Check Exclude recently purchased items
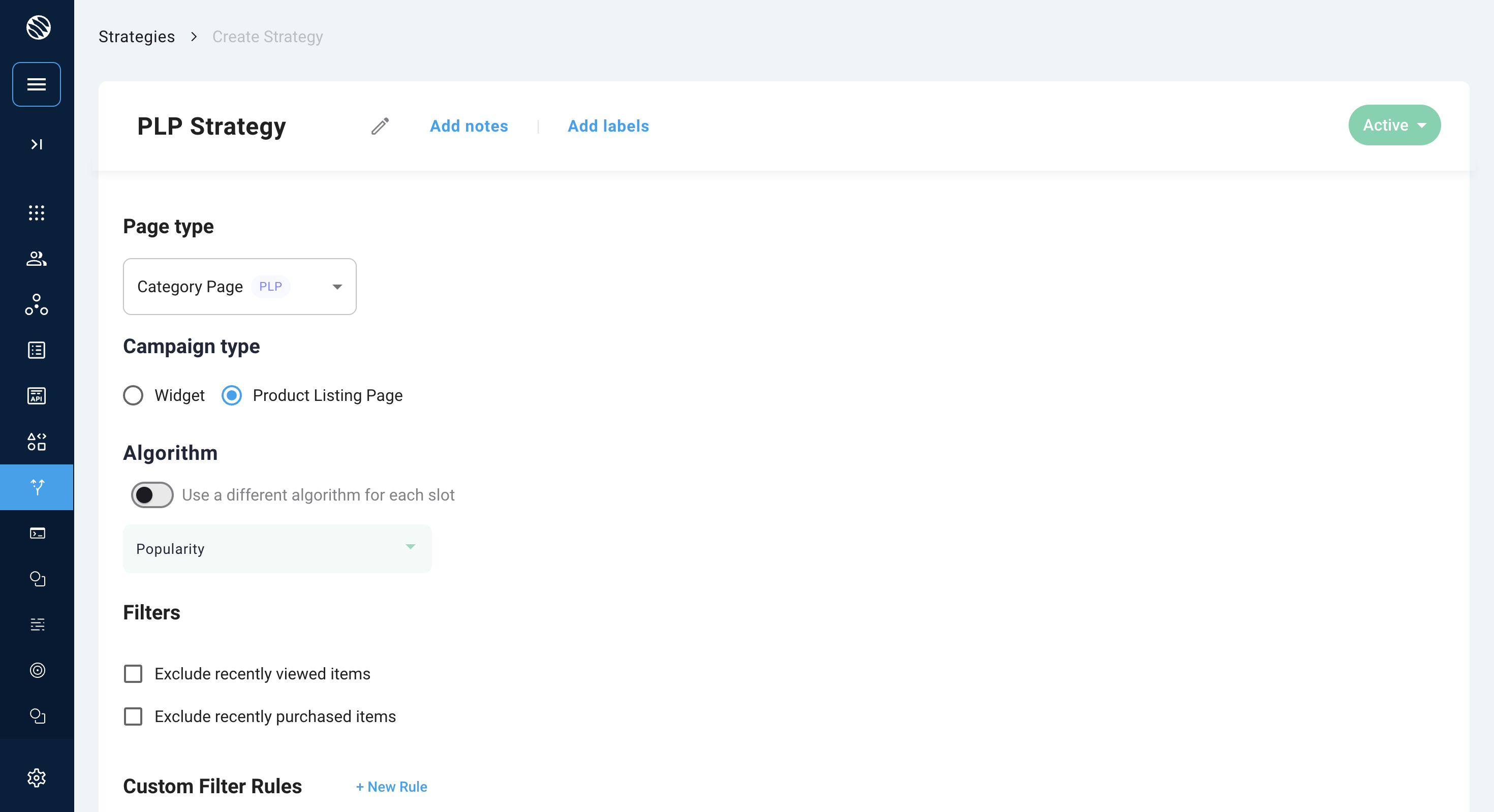1494x812 pixels. (133, 717)
